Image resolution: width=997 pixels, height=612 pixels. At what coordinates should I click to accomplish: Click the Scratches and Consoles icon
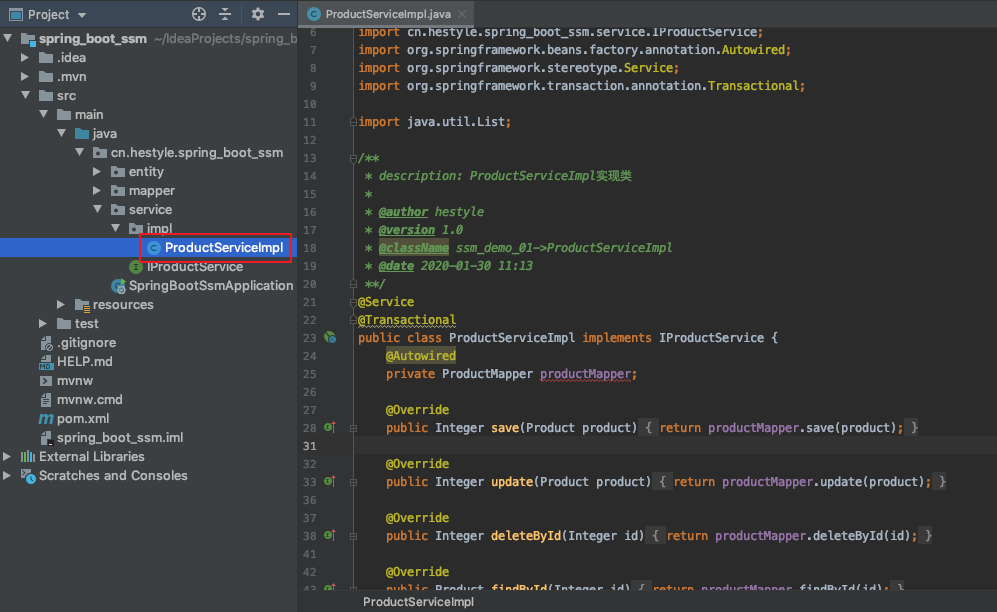pyautogui.click(x=28, y=476)
